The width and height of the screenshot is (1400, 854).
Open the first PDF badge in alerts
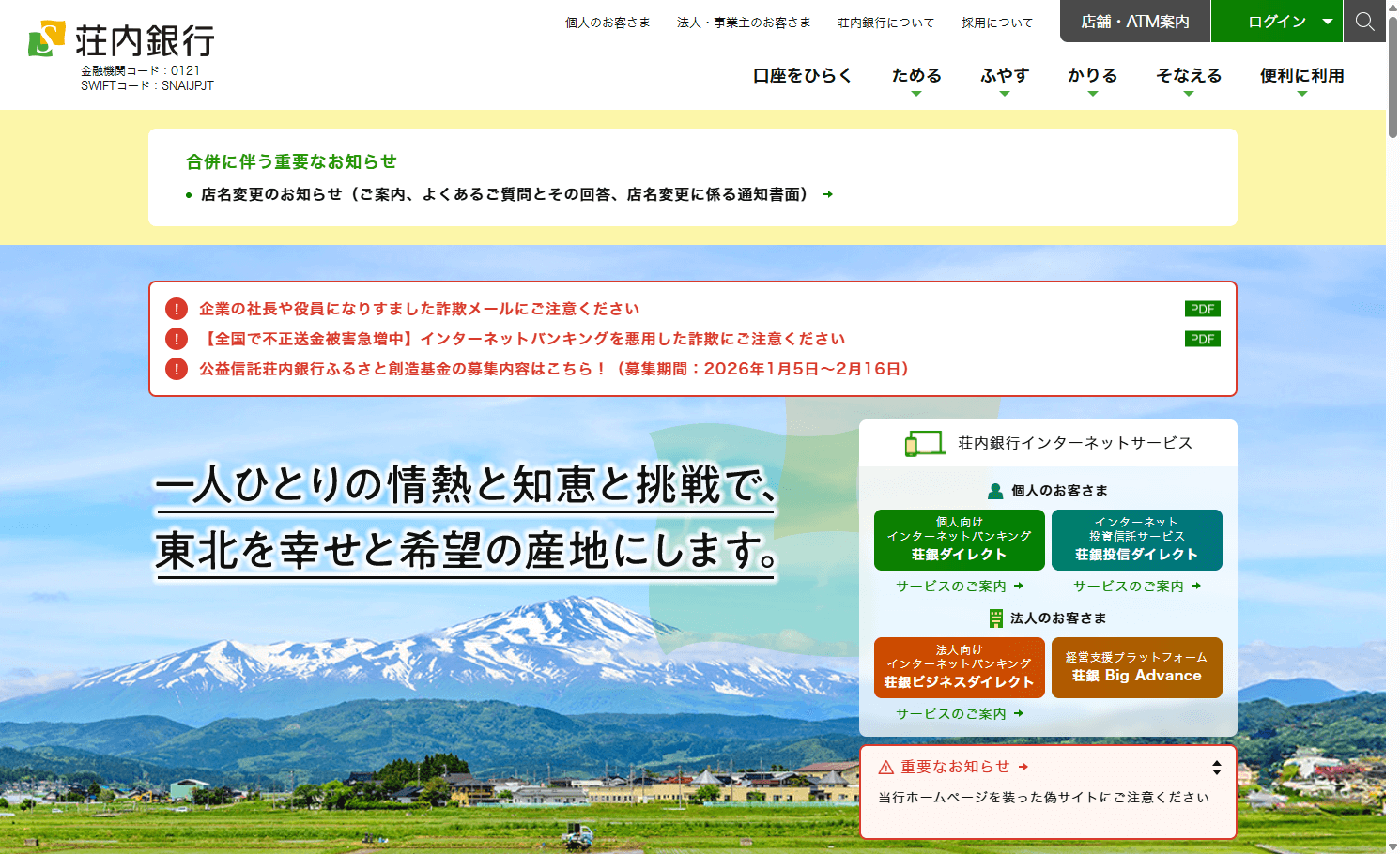tap(1202, 309)
